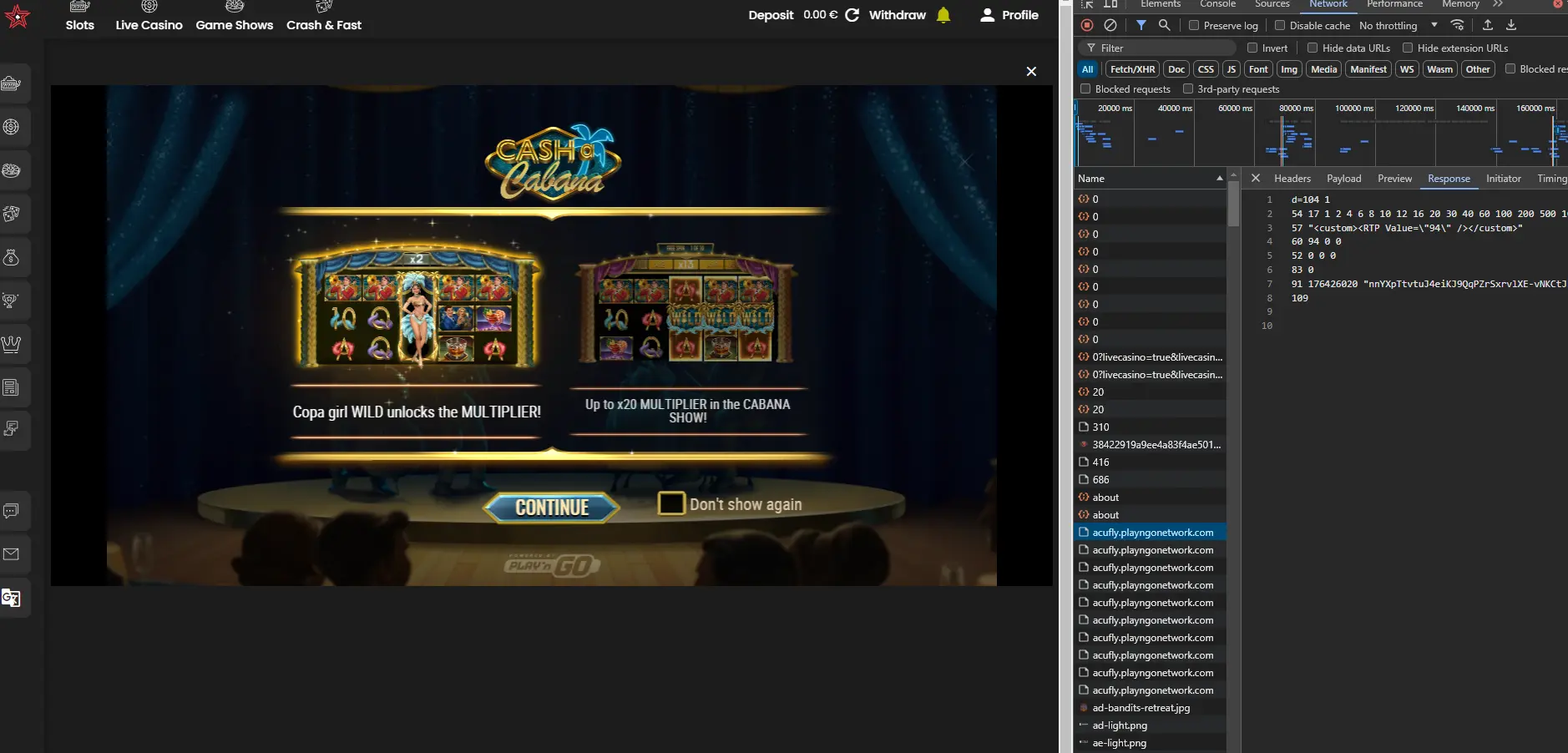Open the money bag sidebar icon
This screenshot has height=753, width=1568.
click(12, 257)
